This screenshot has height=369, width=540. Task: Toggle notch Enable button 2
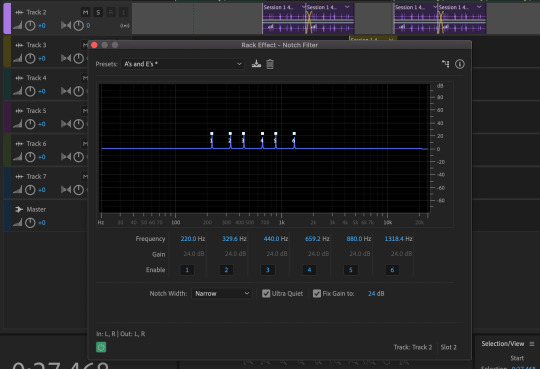coord(226,270)
